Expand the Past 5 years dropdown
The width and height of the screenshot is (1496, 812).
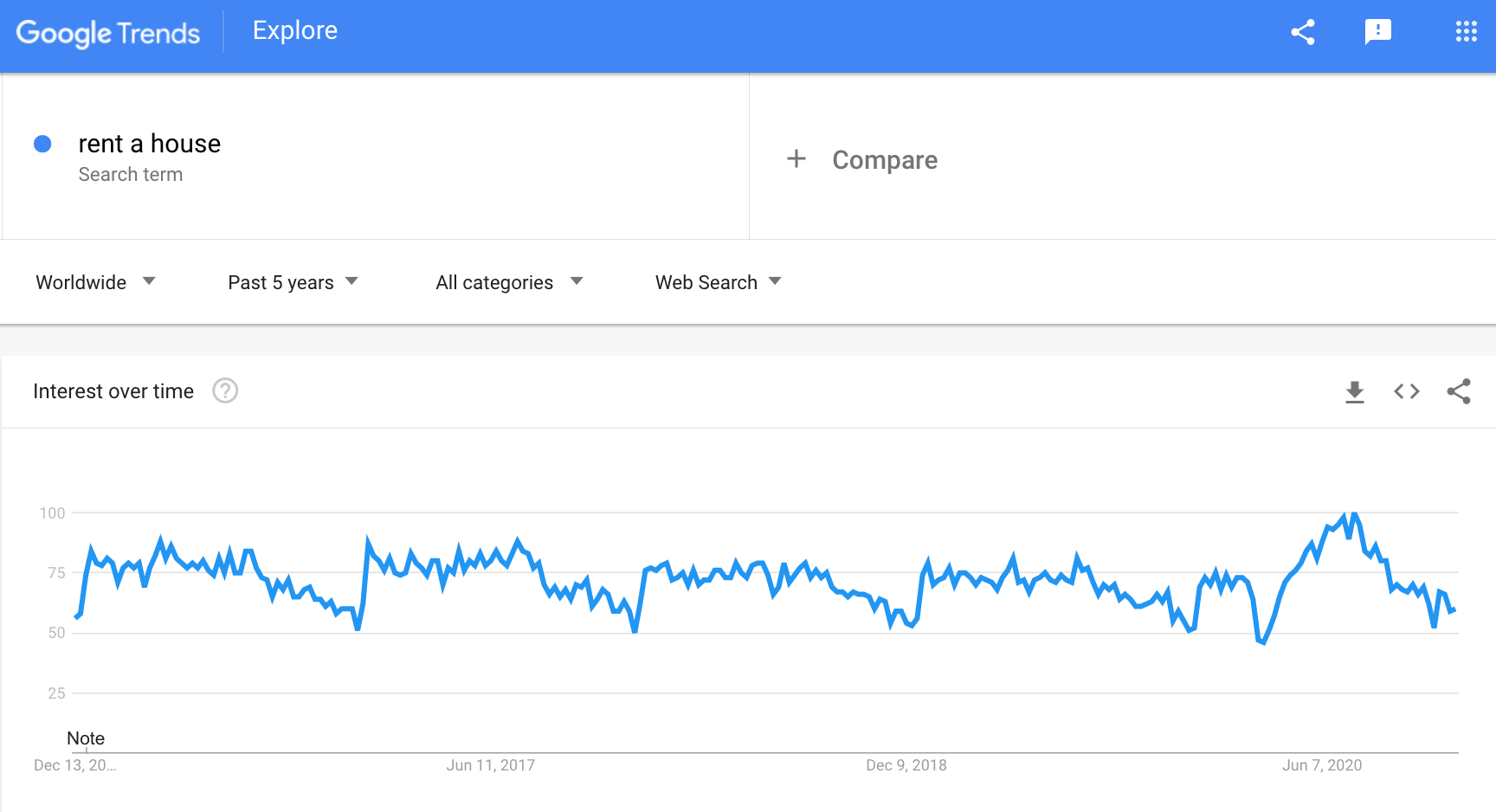293,282
